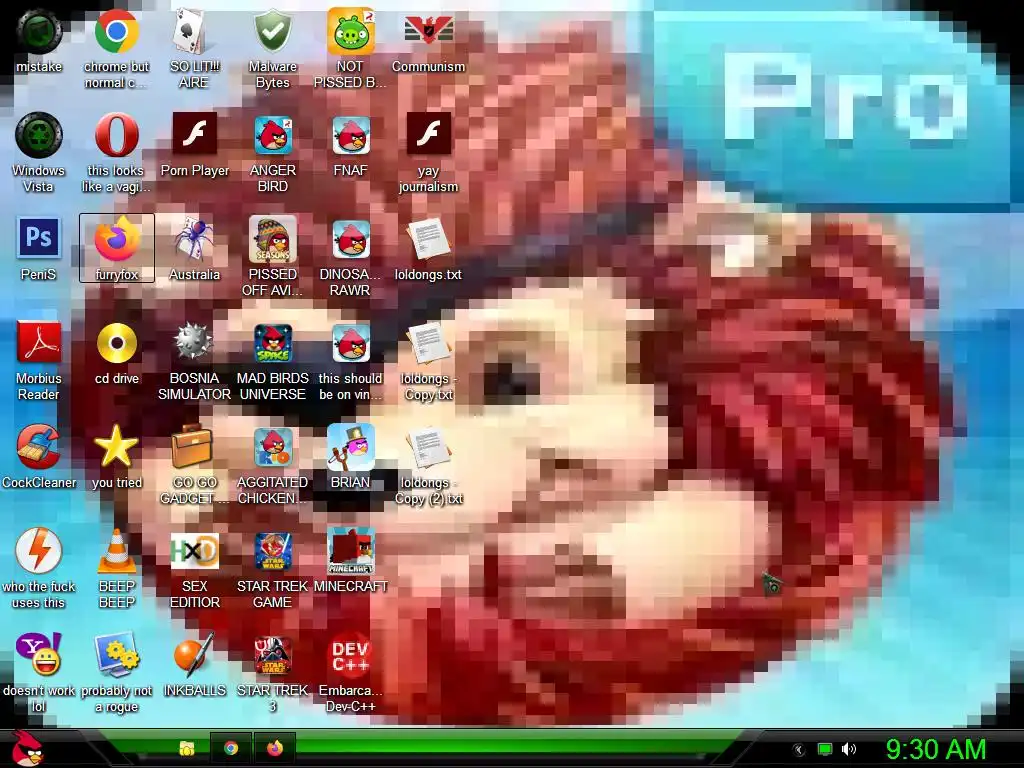Open the Angry Bird start button
Screen dimensions: 1024x768
(x=27, y=748)
